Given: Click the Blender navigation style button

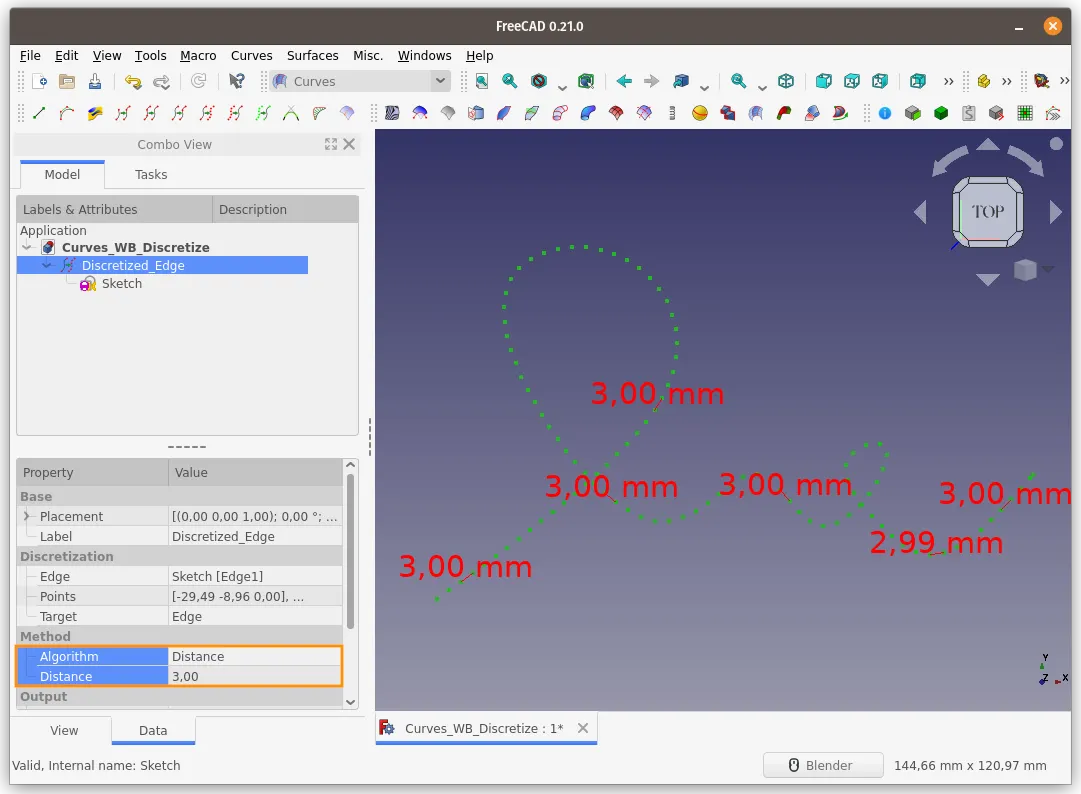Looking at the screenshot, I should [822, 766].
